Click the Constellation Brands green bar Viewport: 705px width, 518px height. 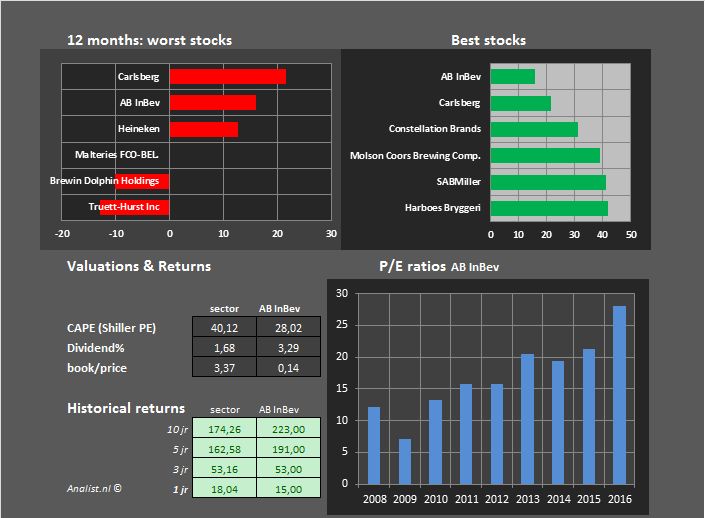click(534, 130)
